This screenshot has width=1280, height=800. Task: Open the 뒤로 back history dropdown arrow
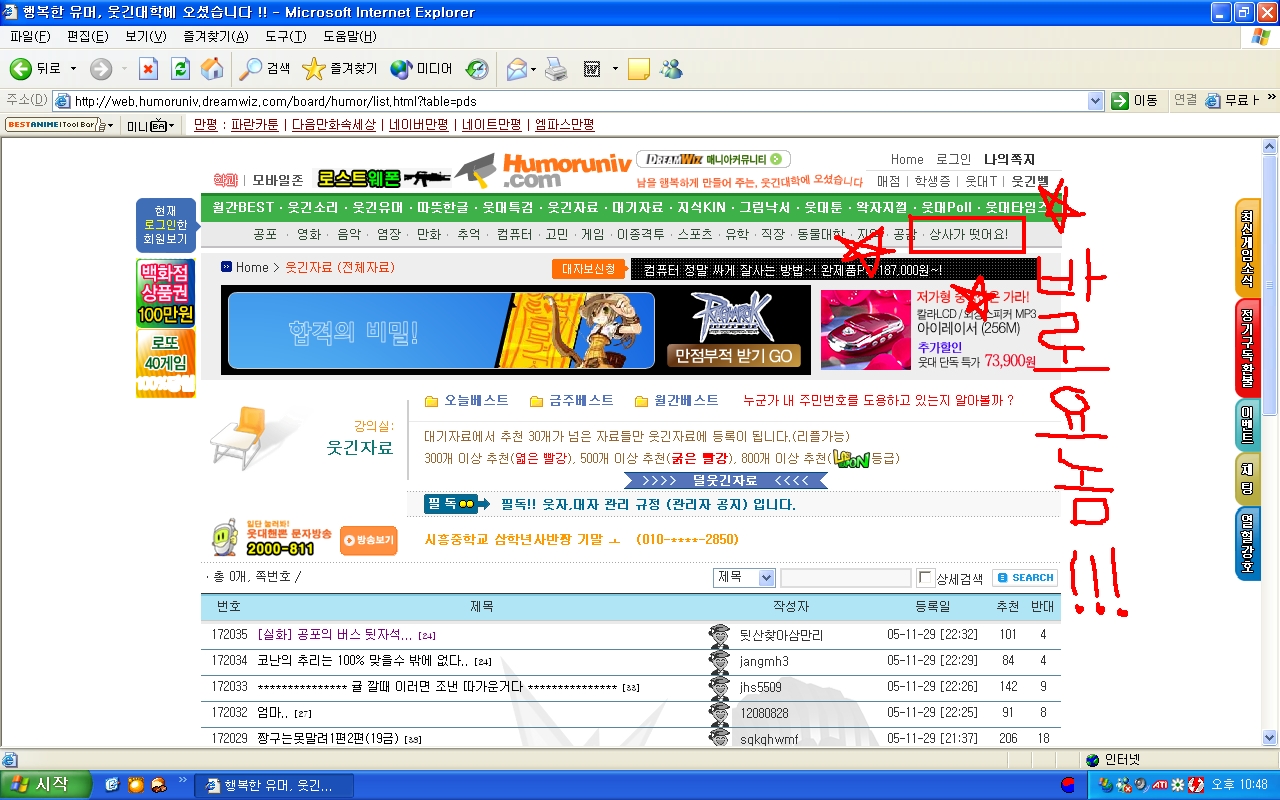pos(72,69)
